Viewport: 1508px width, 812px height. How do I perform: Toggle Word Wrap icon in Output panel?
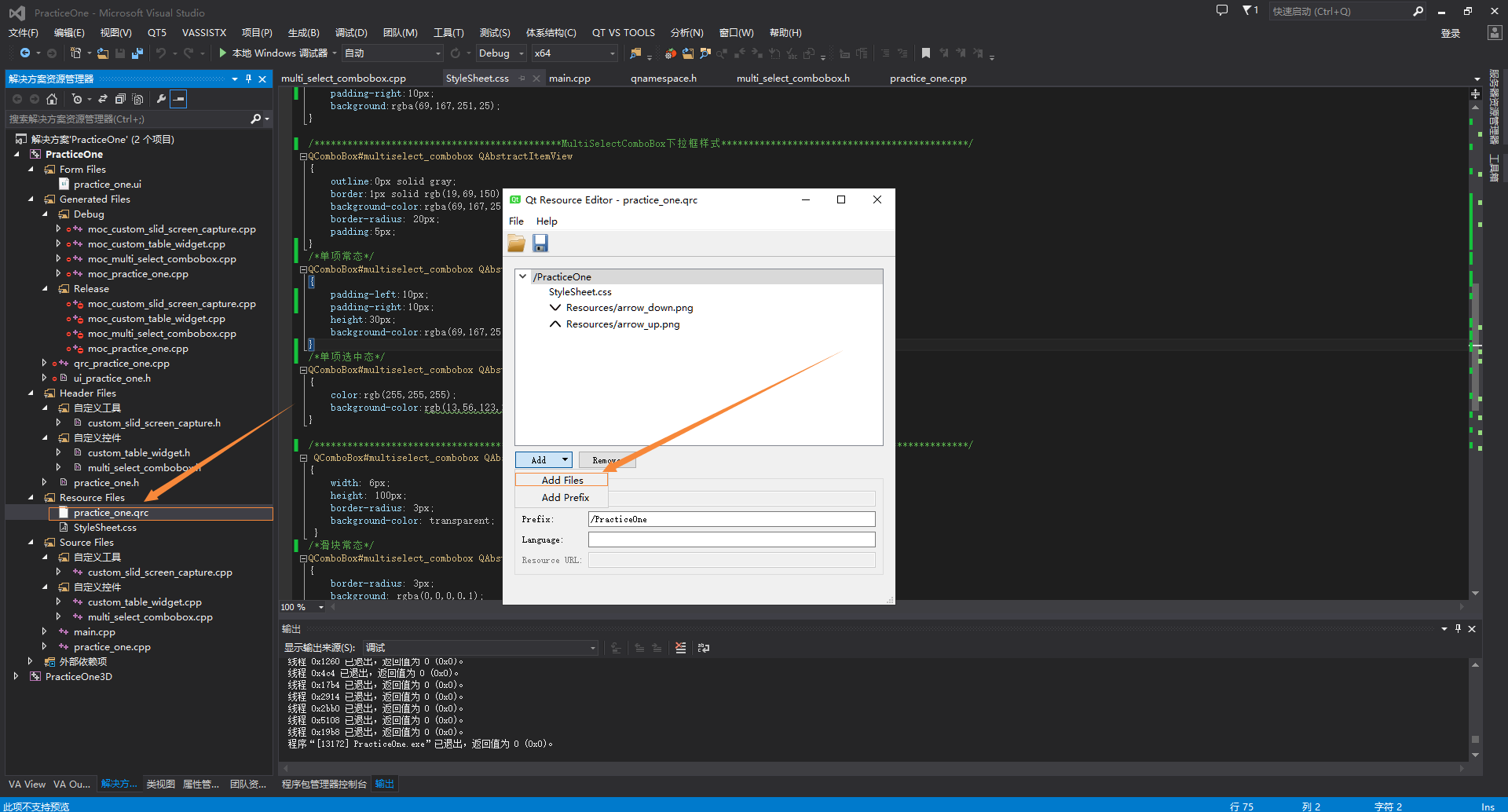point(704,648)
